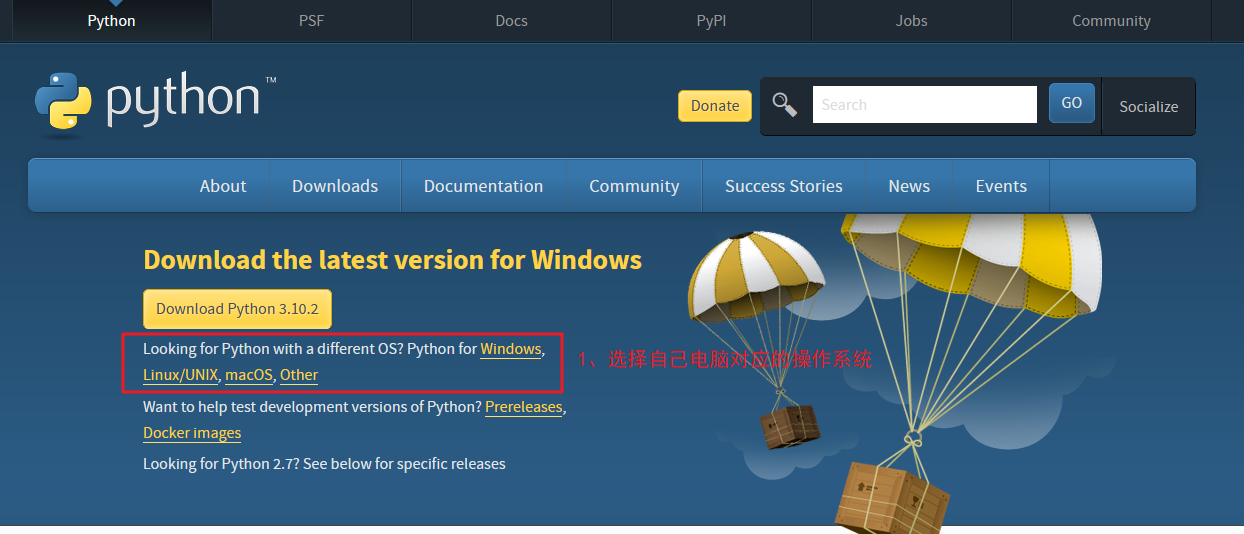The image size is (1244, 534).
Task: Open the Socialize menu
Action: pos(1149,106)
